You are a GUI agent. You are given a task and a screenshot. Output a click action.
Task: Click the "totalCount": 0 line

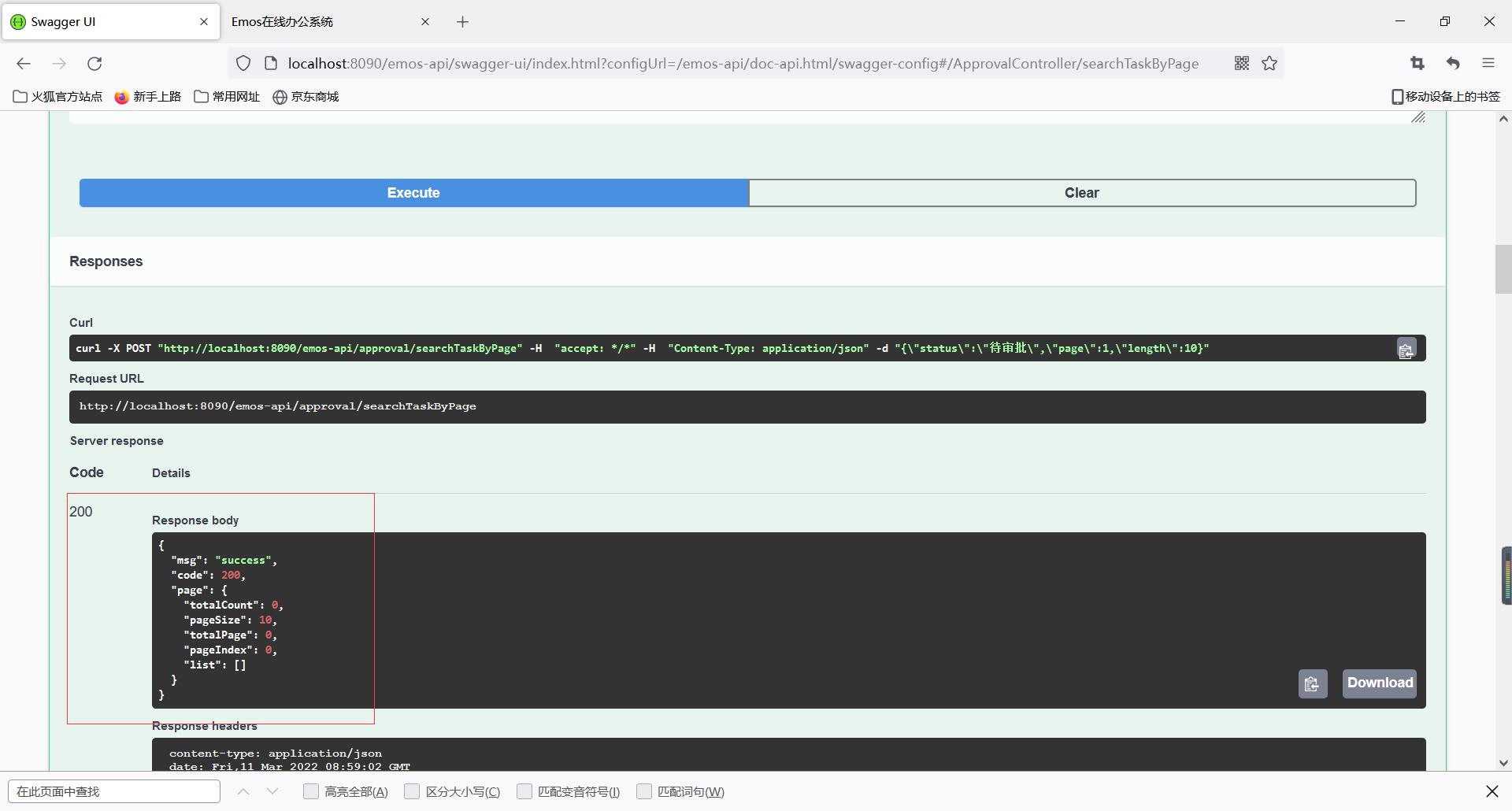[x=233, y=605]
